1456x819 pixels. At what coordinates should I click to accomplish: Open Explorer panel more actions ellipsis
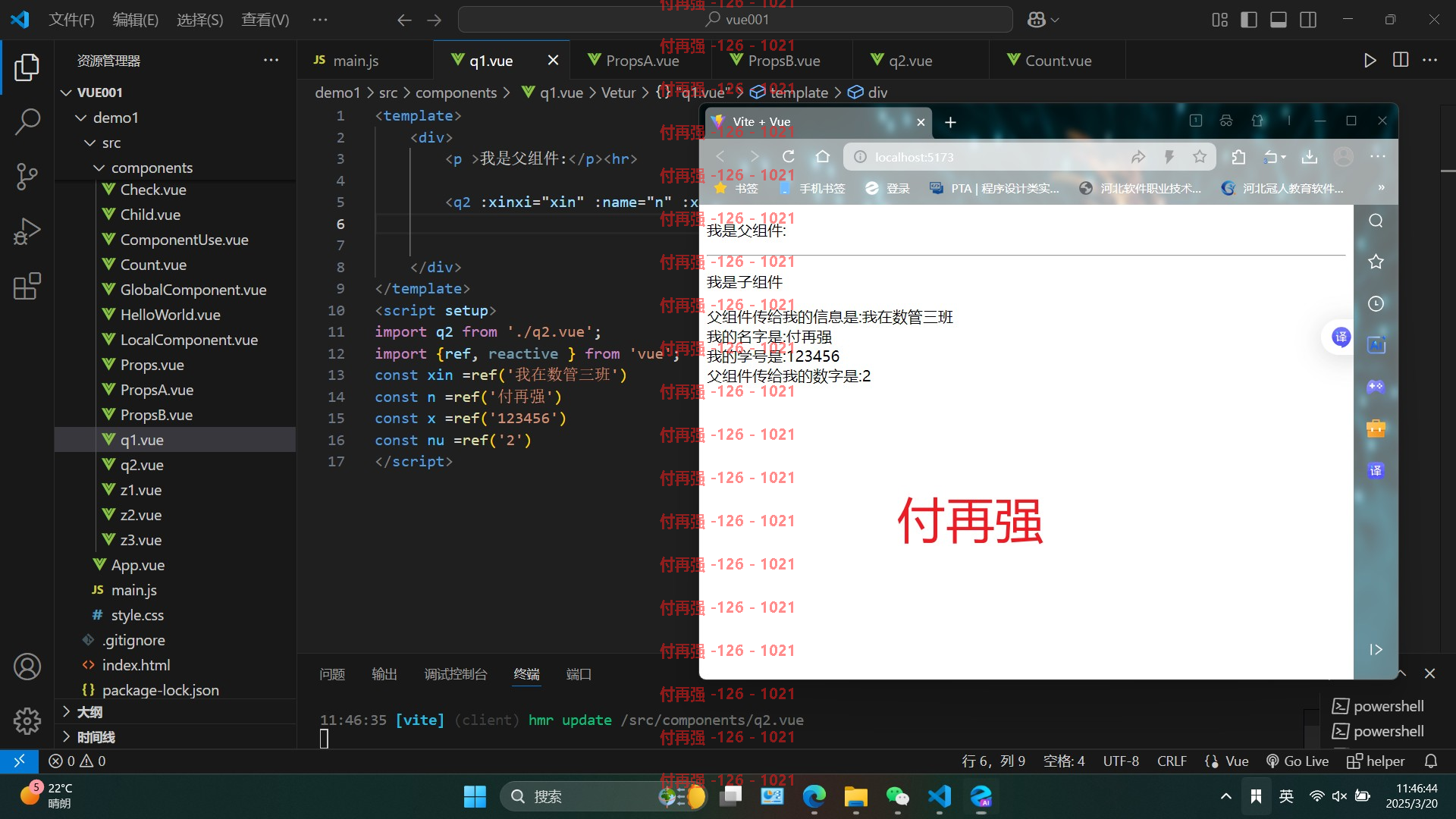coord(271,60)
